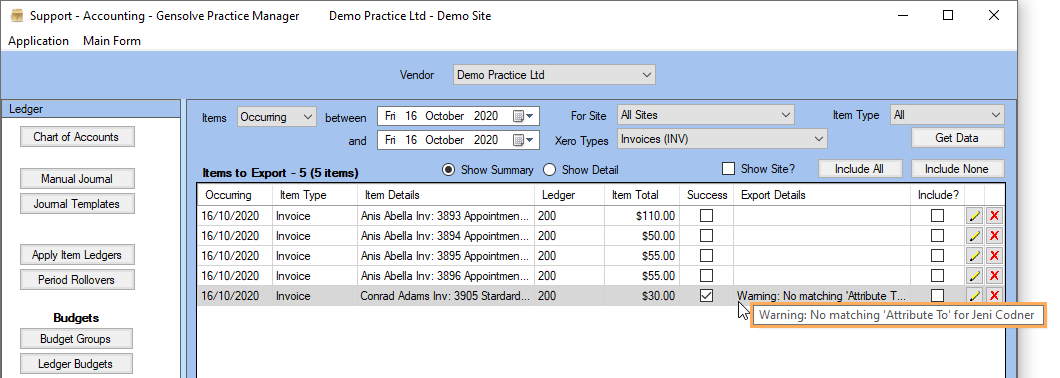Click the Get Data button

pyautogui.click(x=957, y=137)
